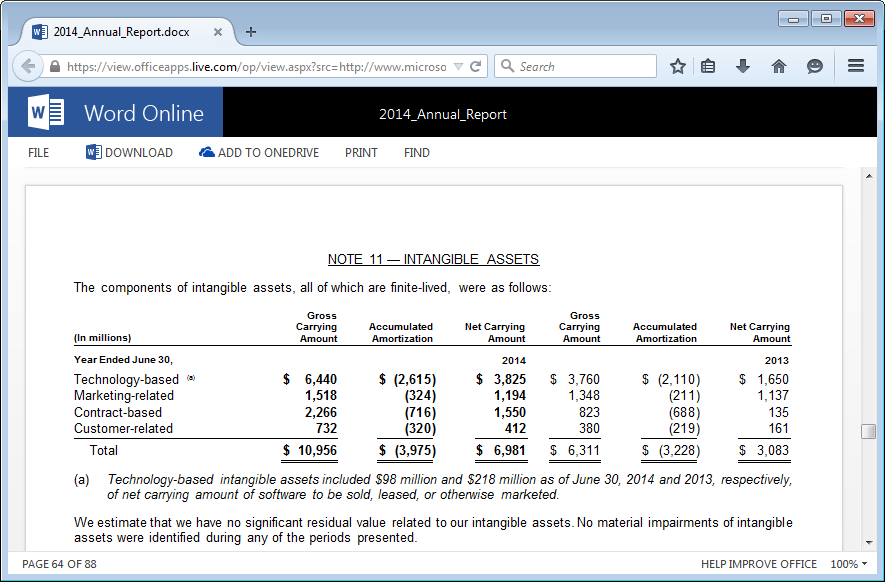Screen dimensions: 885x582
Task: Open the chat smiley icon
Action: [x=814, y=67]
